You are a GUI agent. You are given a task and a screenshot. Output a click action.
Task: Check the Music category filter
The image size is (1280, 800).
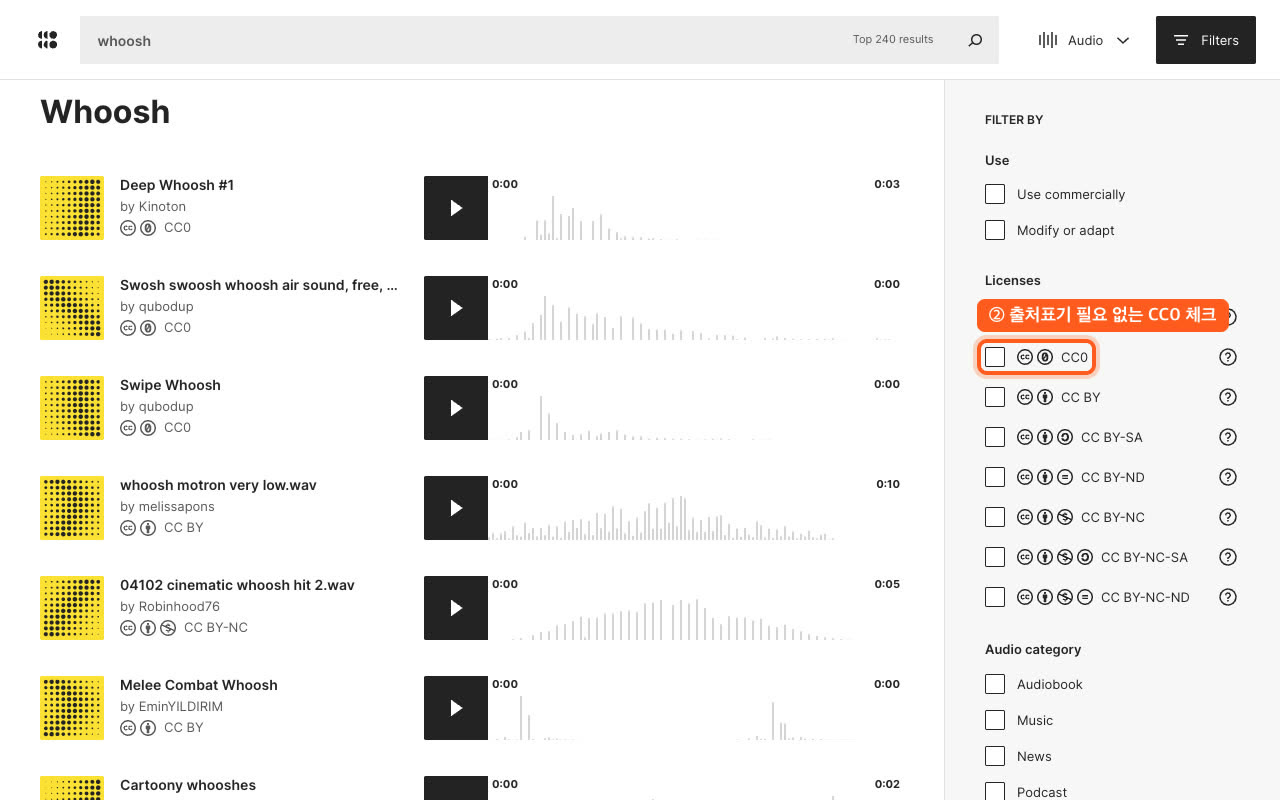point(995,720)
